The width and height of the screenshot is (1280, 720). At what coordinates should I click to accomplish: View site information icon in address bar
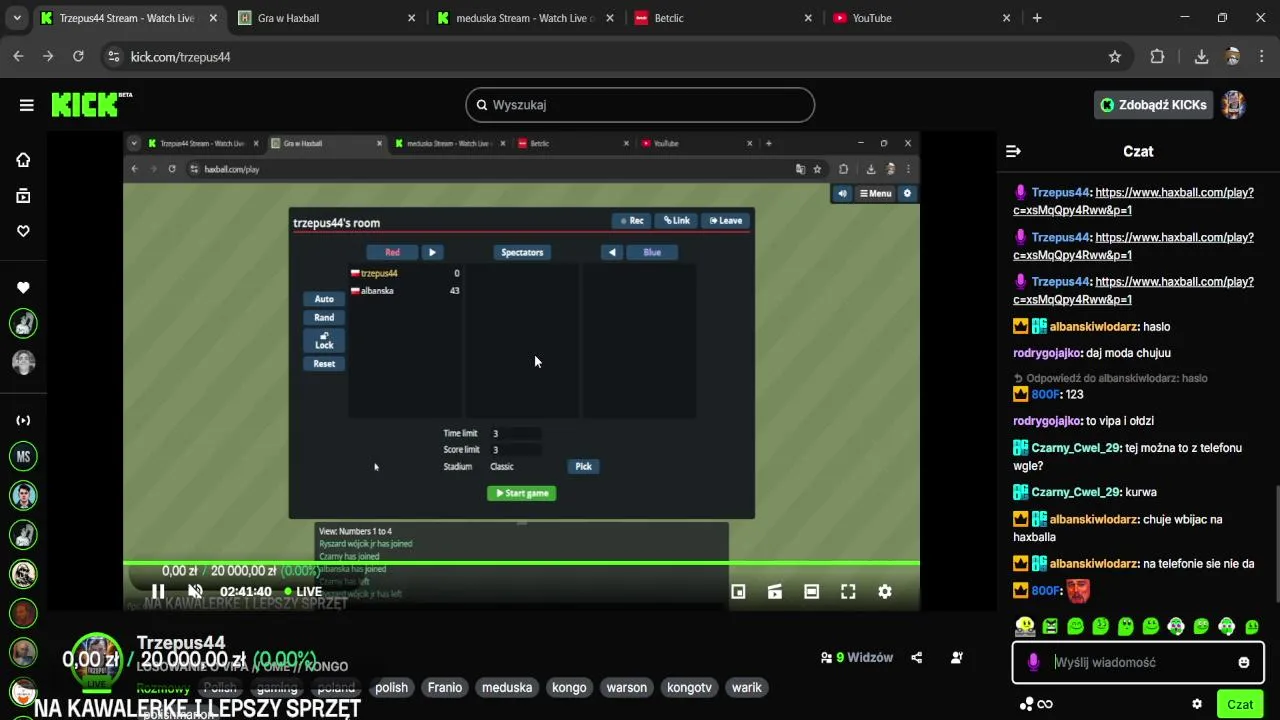113,57
